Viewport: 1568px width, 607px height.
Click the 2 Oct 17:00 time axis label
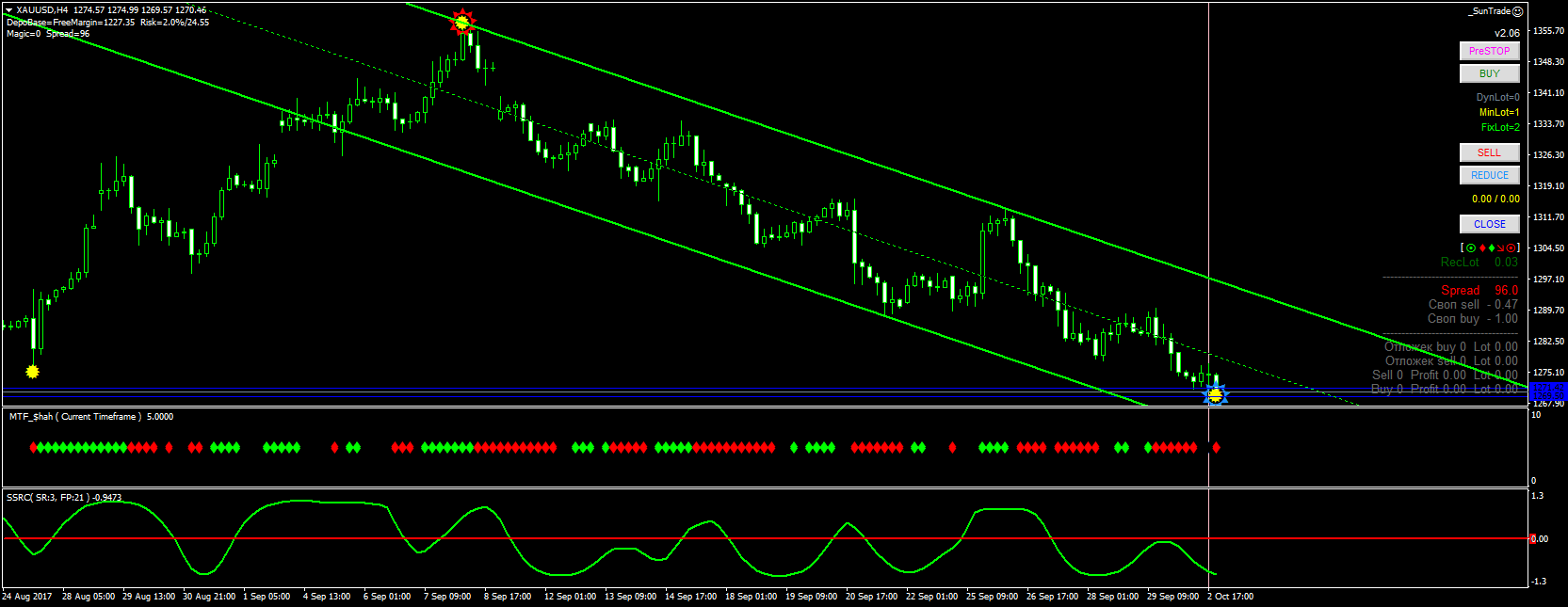click(x=1230, y=597)
